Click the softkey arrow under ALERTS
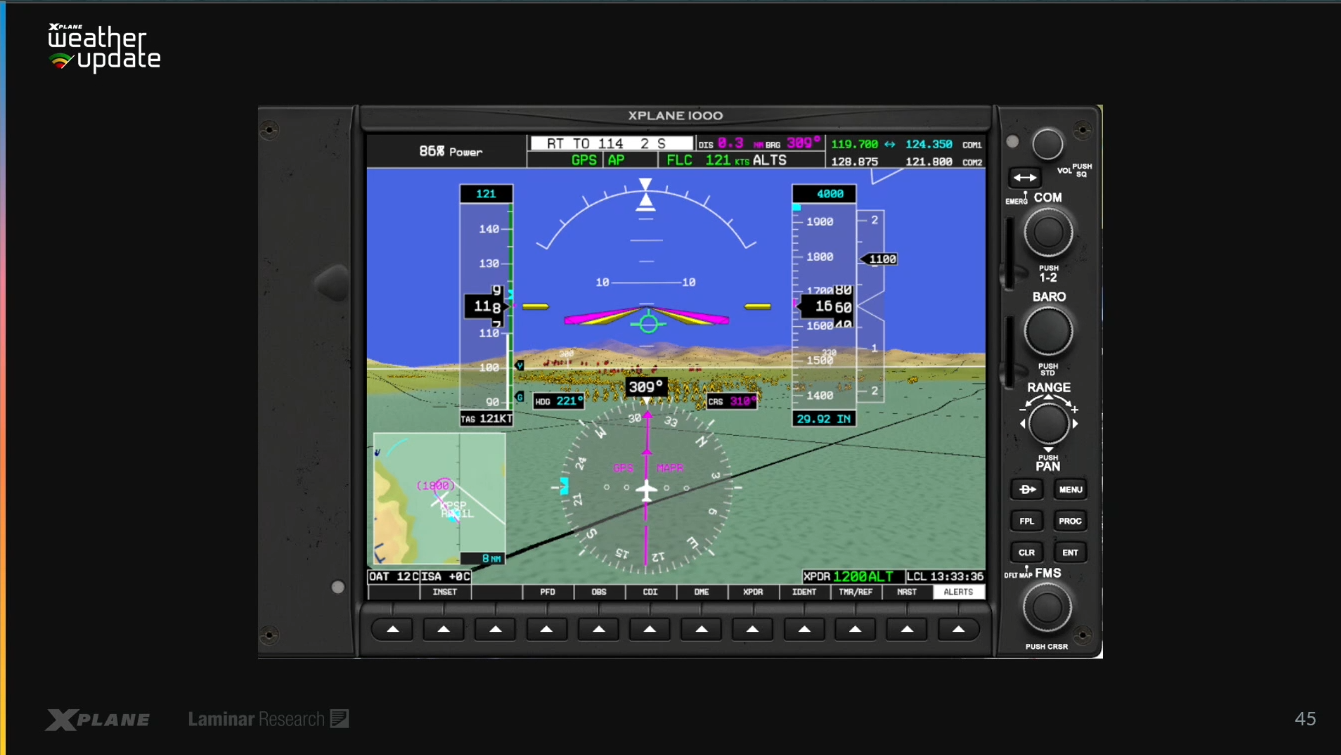1341x755 pixels. pos(959,629)
